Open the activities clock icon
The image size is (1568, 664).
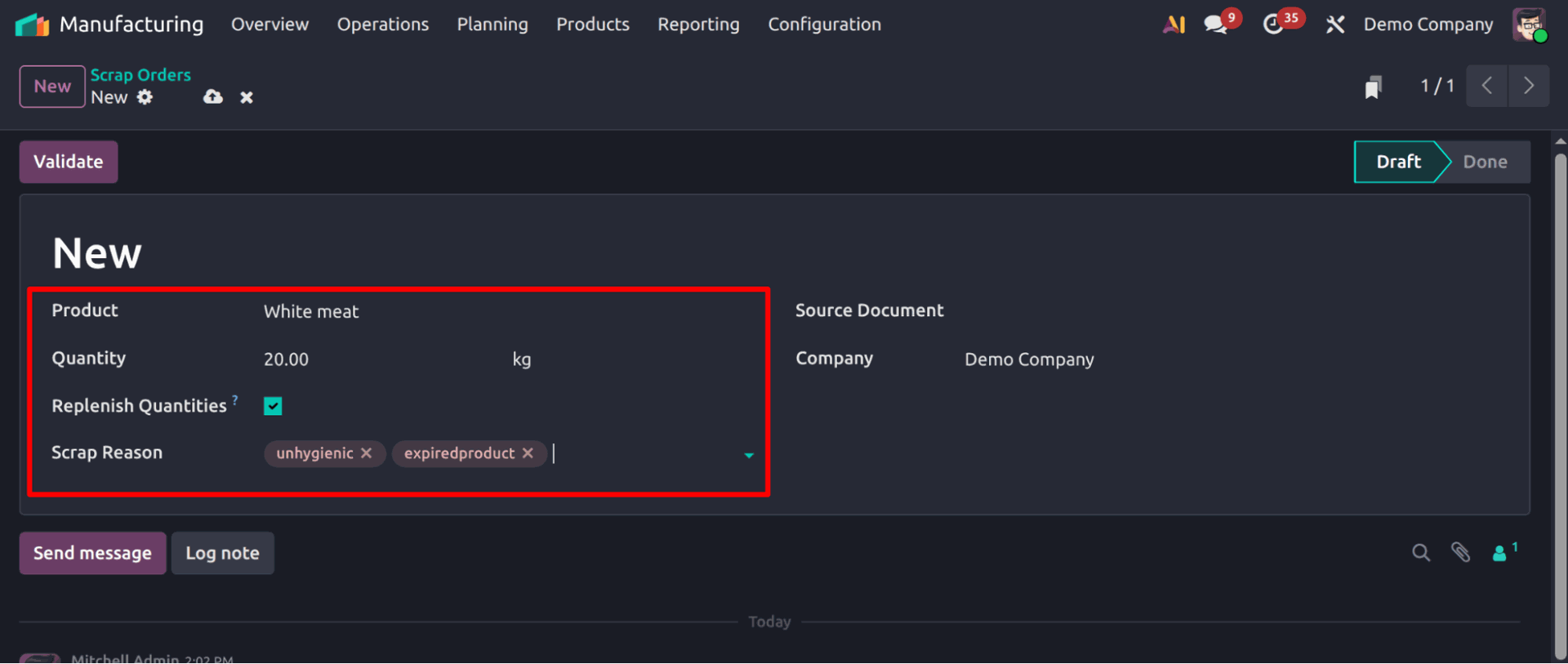[1272, 25]
